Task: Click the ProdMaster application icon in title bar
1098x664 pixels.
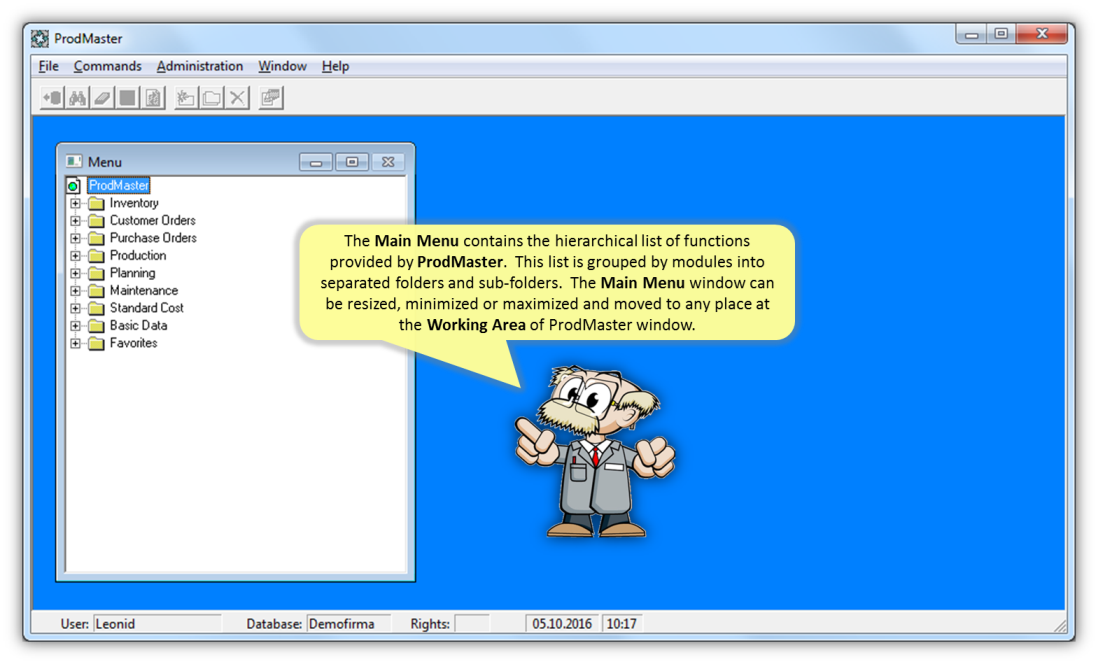Action: click(x=40, y=39)
